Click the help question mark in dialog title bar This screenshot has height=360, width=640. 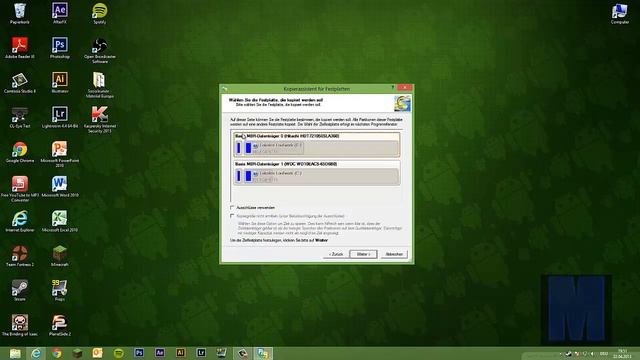tap(393, 88)
